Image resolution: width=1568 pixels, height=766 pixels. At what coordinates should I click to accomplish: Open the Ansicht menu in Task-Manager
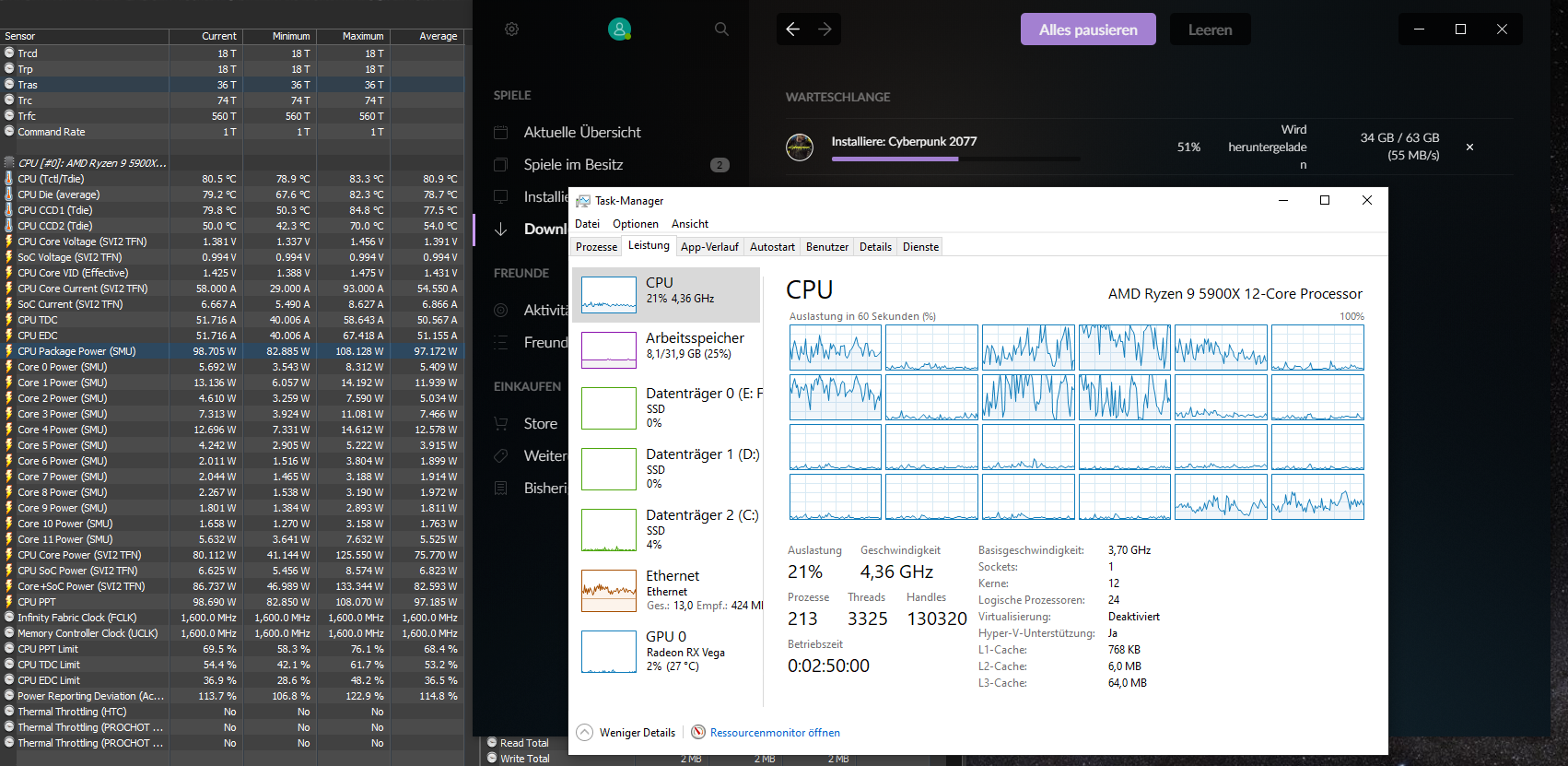pyautogui.click(x=690, y=224)
